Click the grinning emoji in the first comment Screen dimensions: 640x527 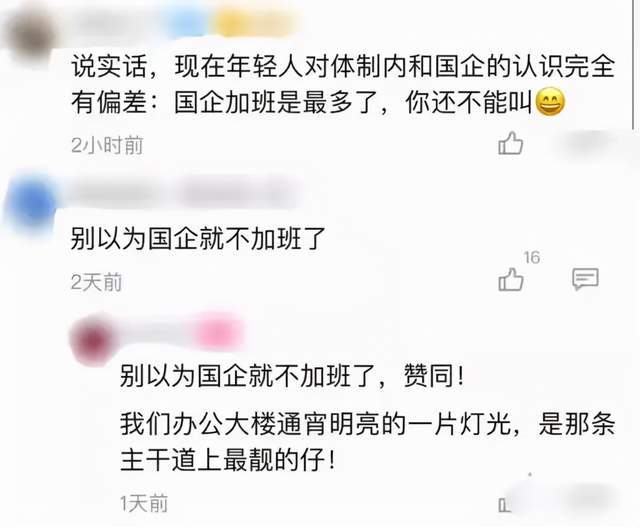(x=550, y=102)
